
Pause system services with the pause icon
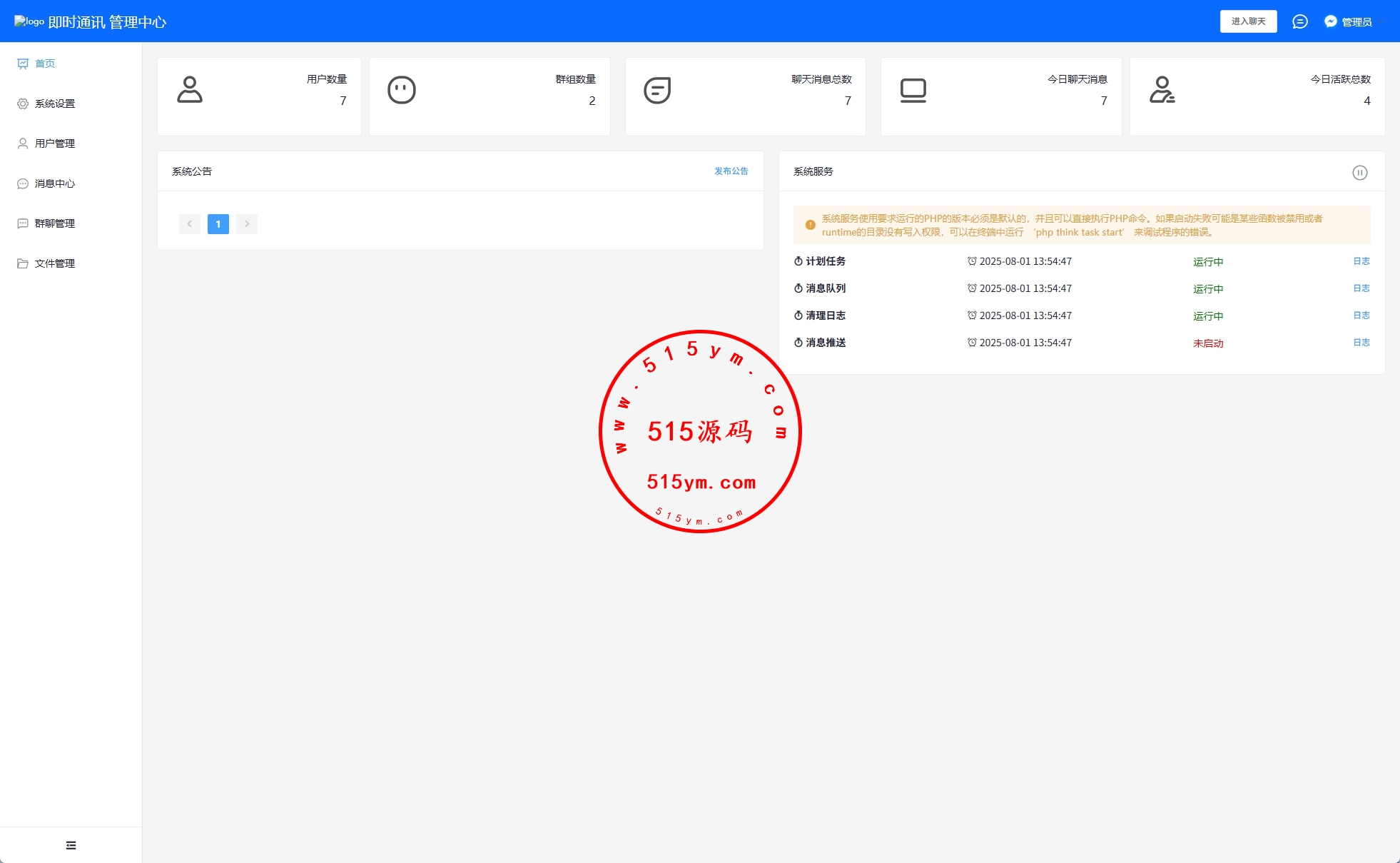click(1359, 172)
